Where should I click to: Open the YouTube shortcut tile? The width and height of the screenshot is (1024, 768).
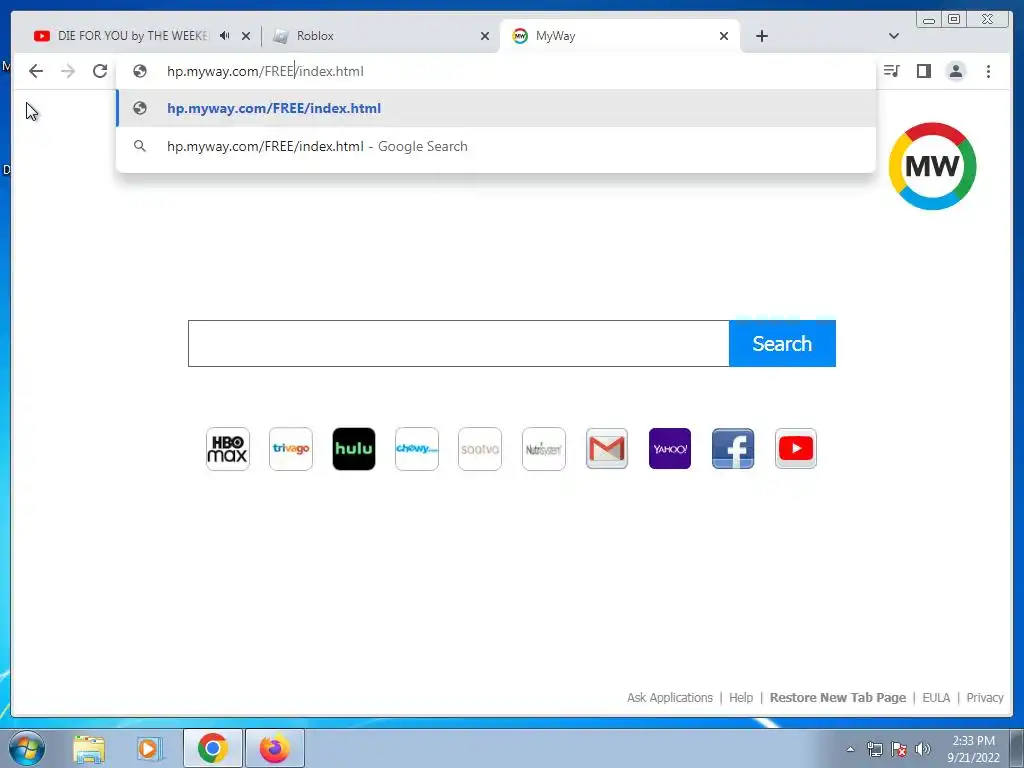(x=795, y=449)
